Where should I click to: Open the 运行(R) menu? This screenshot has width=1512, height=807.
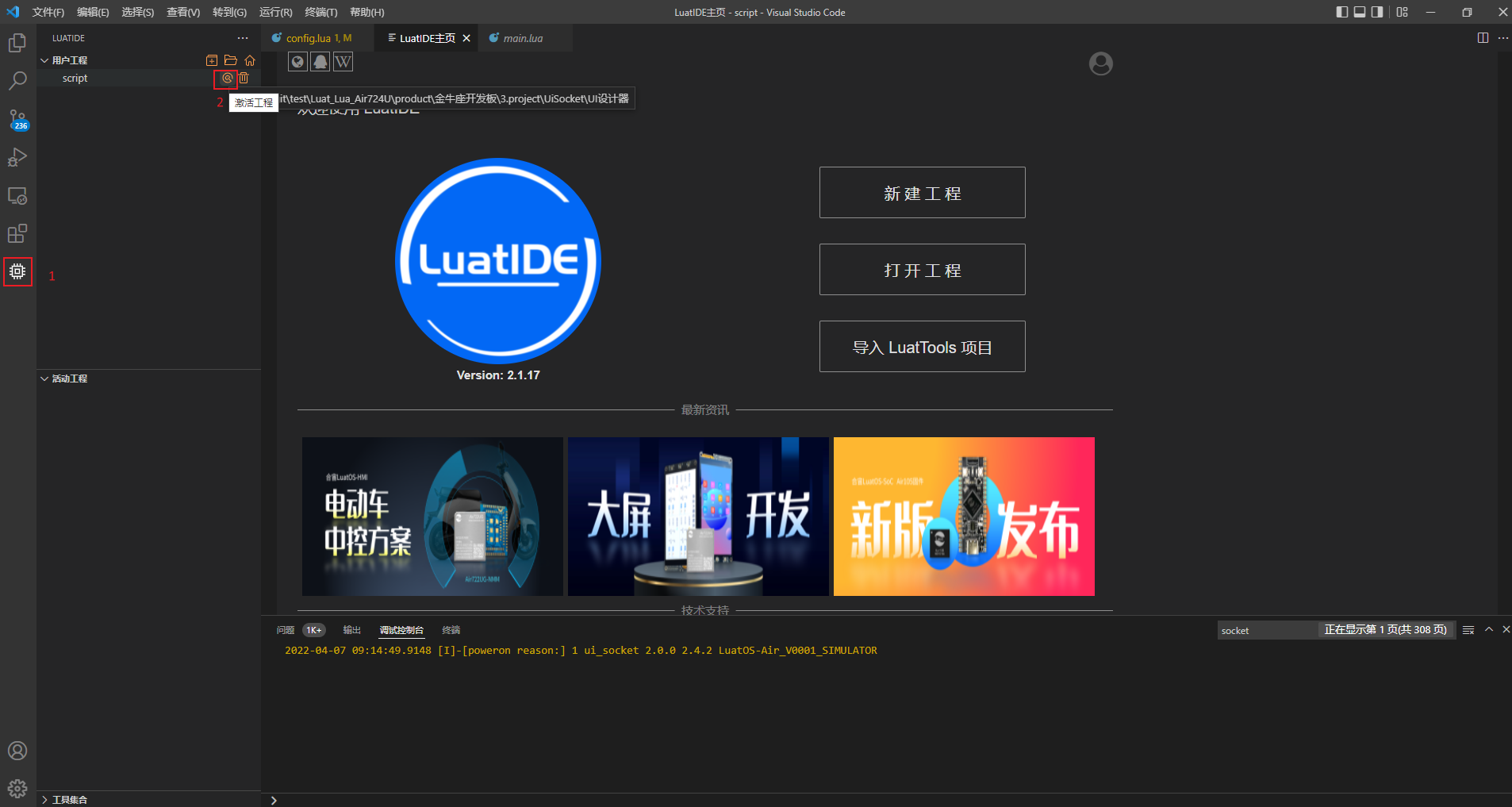tap(276, 12)
